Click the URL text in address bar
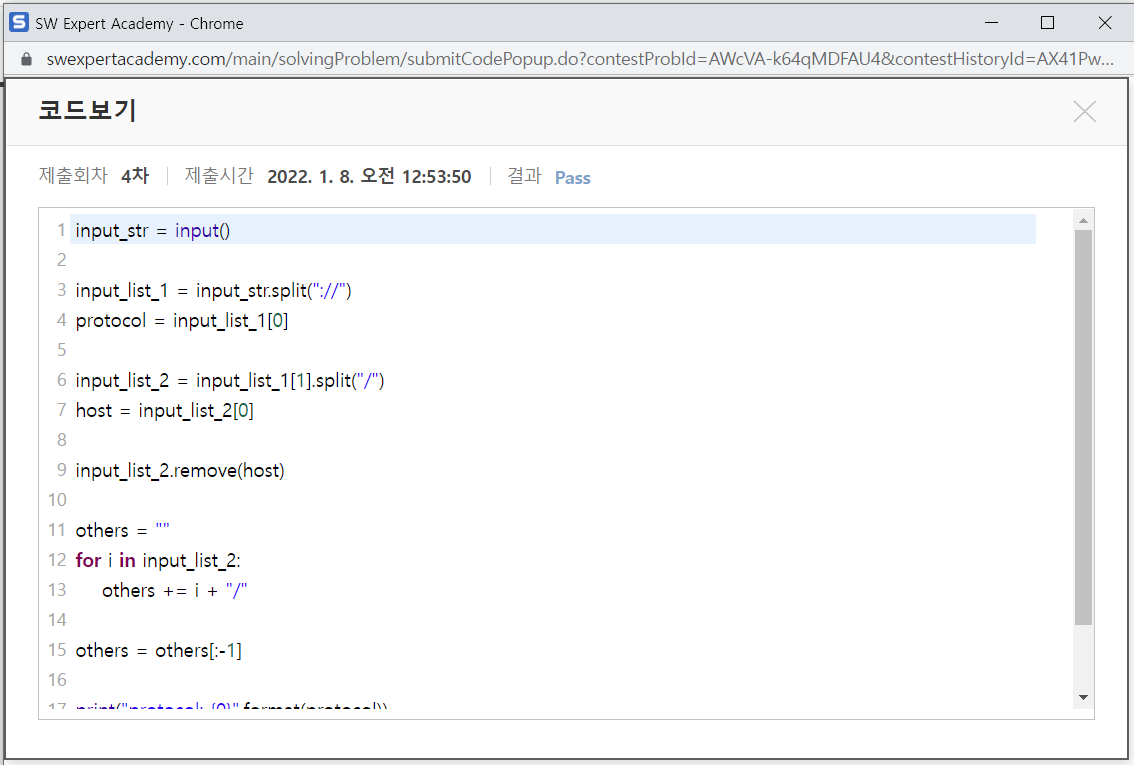Image resolution: width=1134 pixels, height=765 pixels. [579, 59]
